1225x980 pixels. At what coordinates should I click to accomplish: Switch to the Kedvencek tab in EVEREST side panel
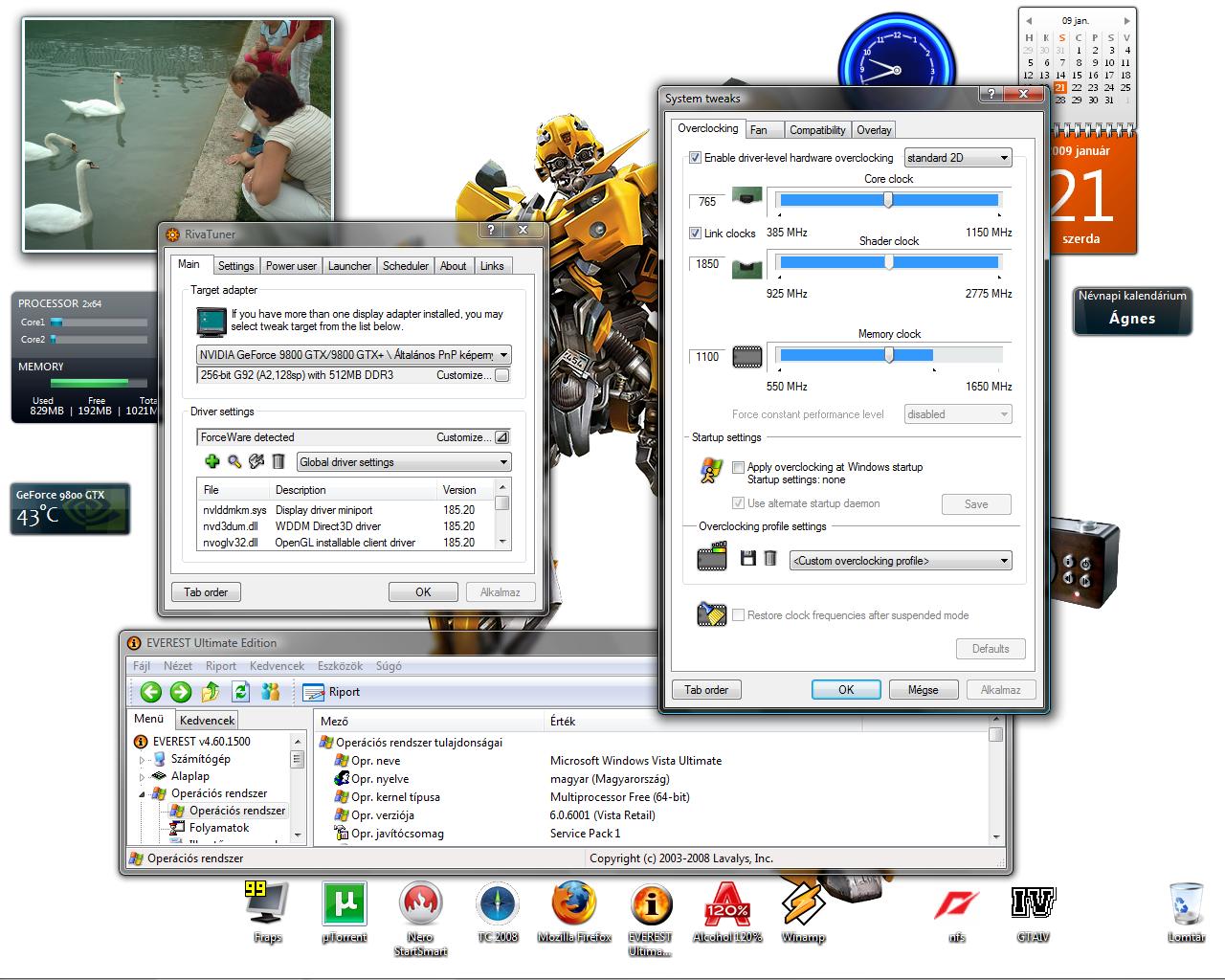207,721
